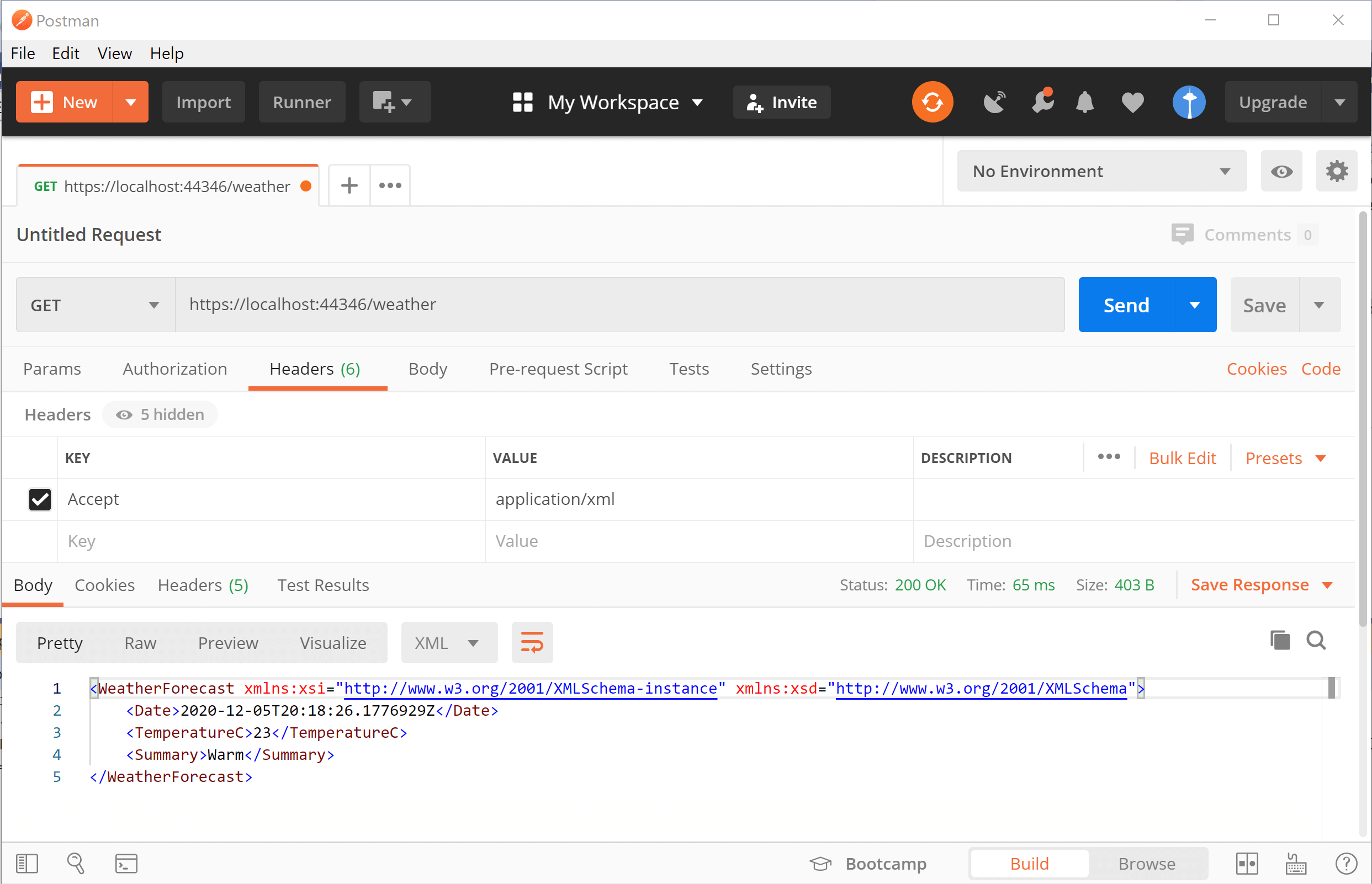1372x884 pixels.
Task: Open the View menu
Action: click(114, 54)
